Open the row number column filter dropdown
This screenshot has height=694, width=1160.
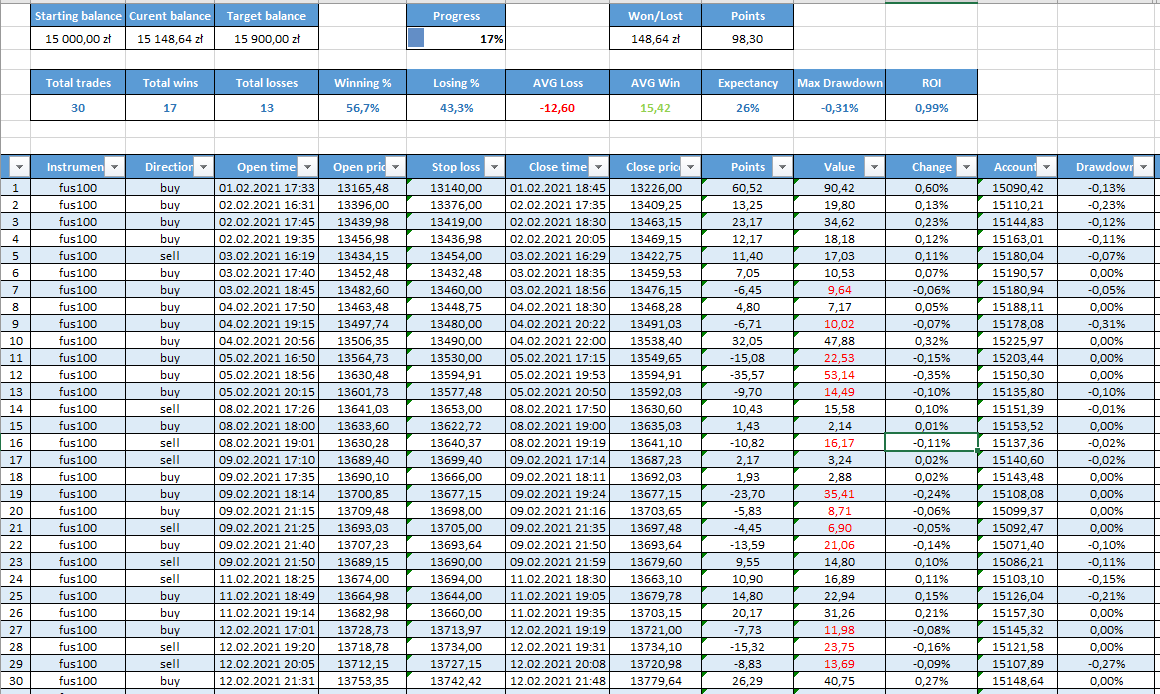pyautogui.click(x=19, y=167)
